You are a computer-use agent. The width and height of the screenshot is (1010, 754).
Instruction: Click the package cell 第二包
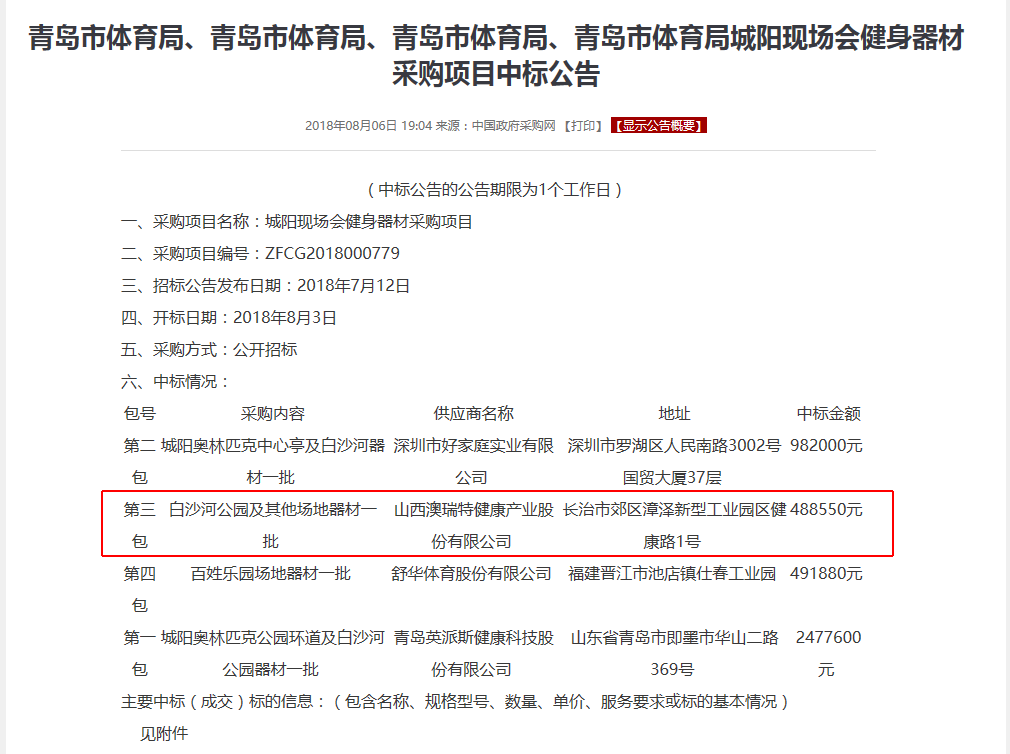(140, 462)
